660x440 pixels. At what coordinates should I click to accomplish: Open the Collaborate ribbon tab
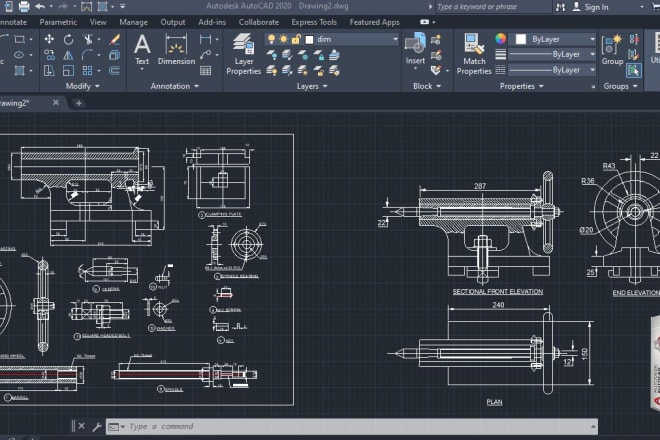pyautogui.click(x=259, y=22)
